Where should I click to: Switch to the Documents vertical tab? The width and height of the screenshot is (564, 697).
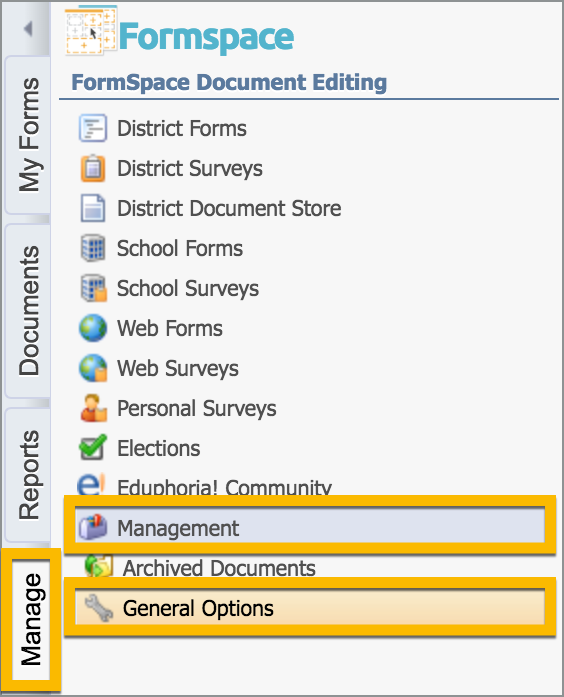coord(28,311)
